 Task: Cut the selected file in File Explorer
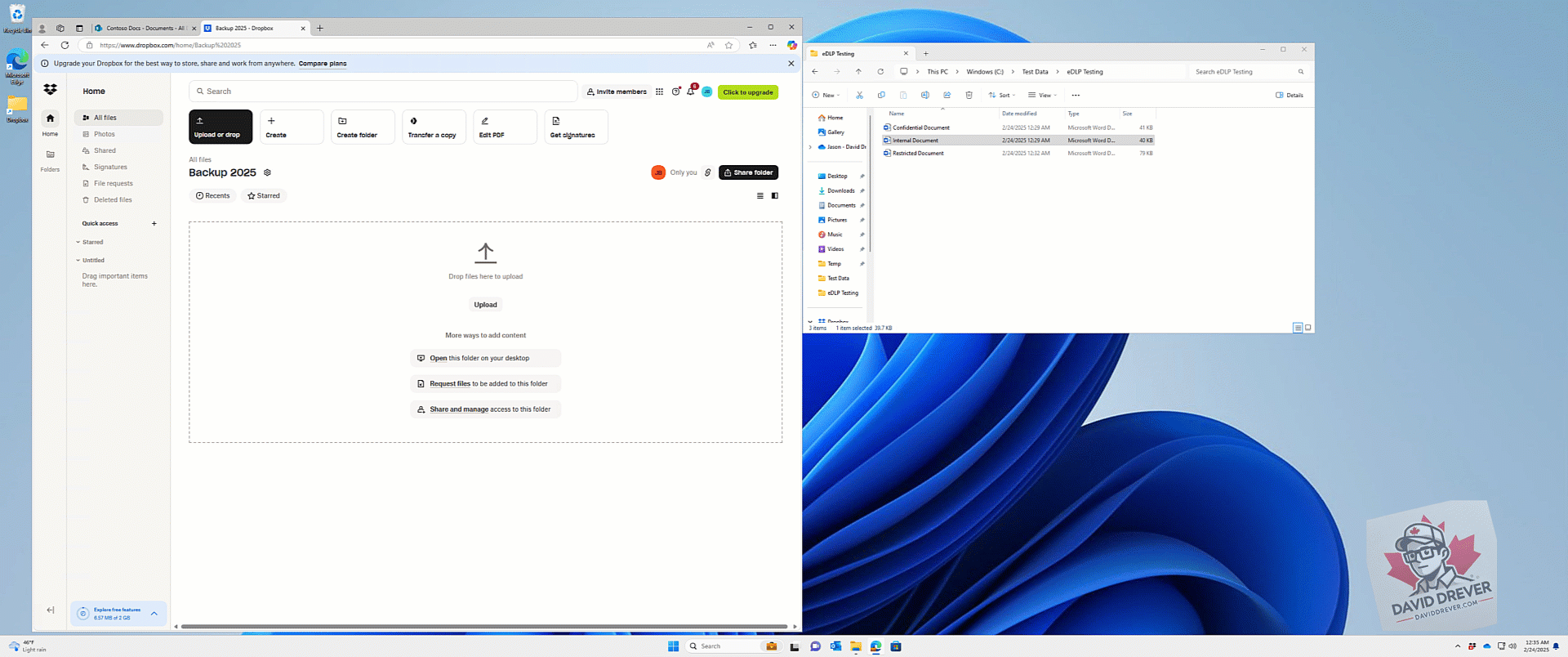point(859,95)
